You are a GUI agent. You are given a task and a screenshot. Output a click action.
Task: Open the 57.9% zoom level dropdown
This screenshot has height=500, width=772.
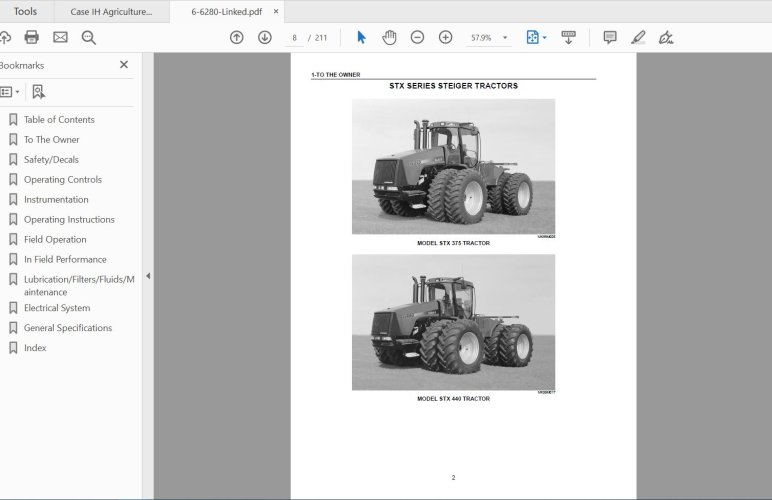[x=489, y=38]
